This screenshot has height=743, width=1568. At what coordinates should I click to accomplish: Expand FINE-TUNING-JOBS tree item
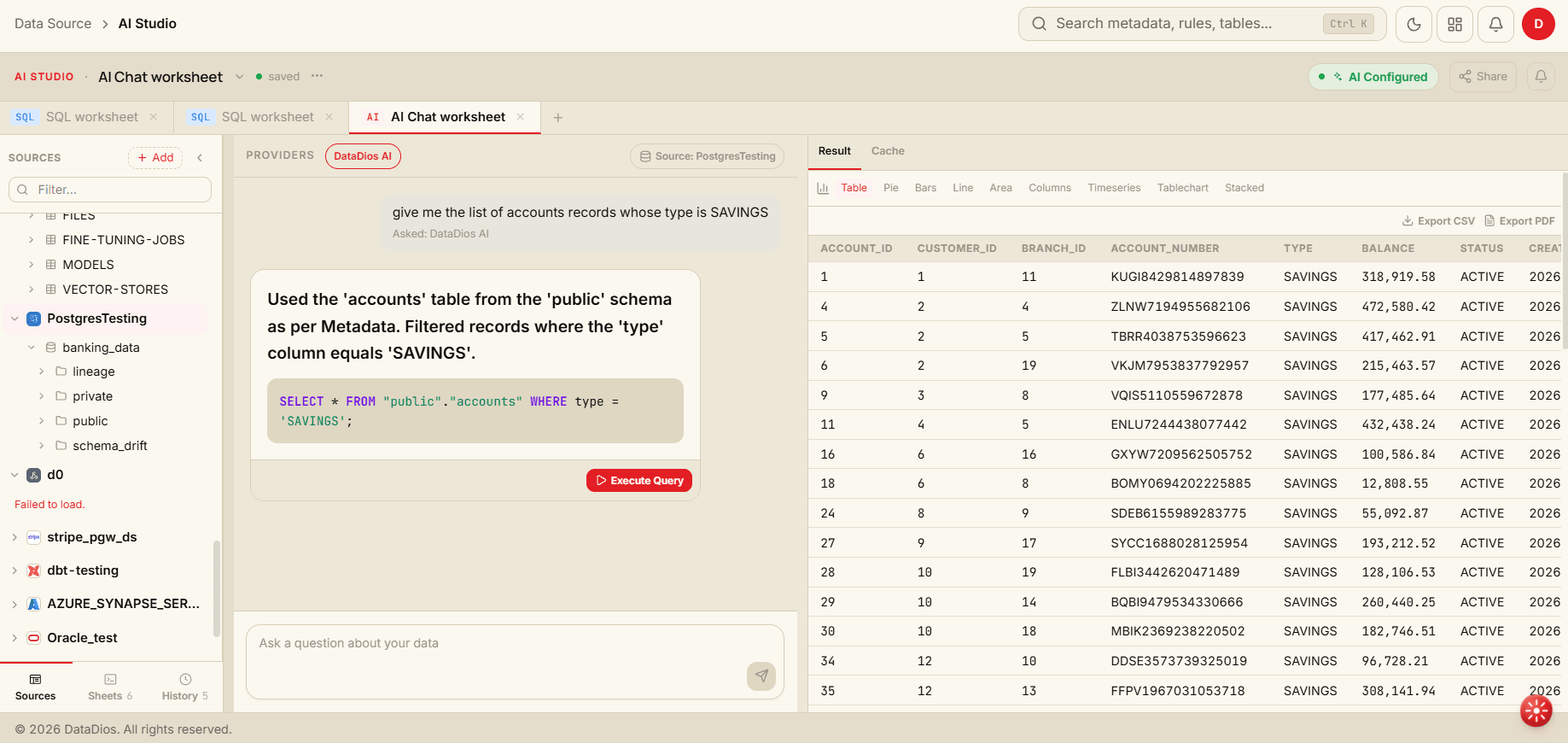[x=32, y=240]
